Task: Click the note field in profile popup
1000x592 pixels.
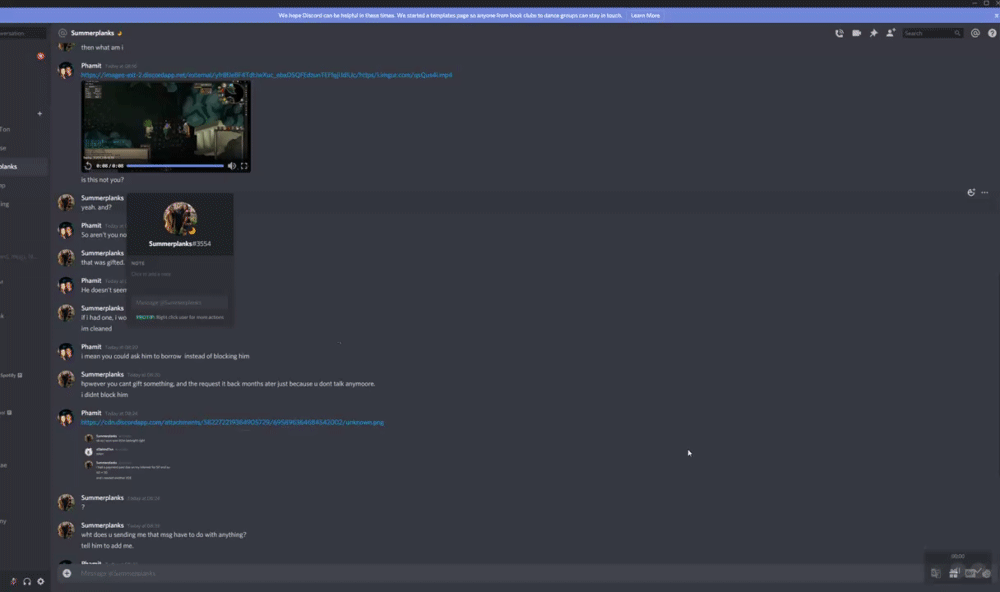Action: 179,274
